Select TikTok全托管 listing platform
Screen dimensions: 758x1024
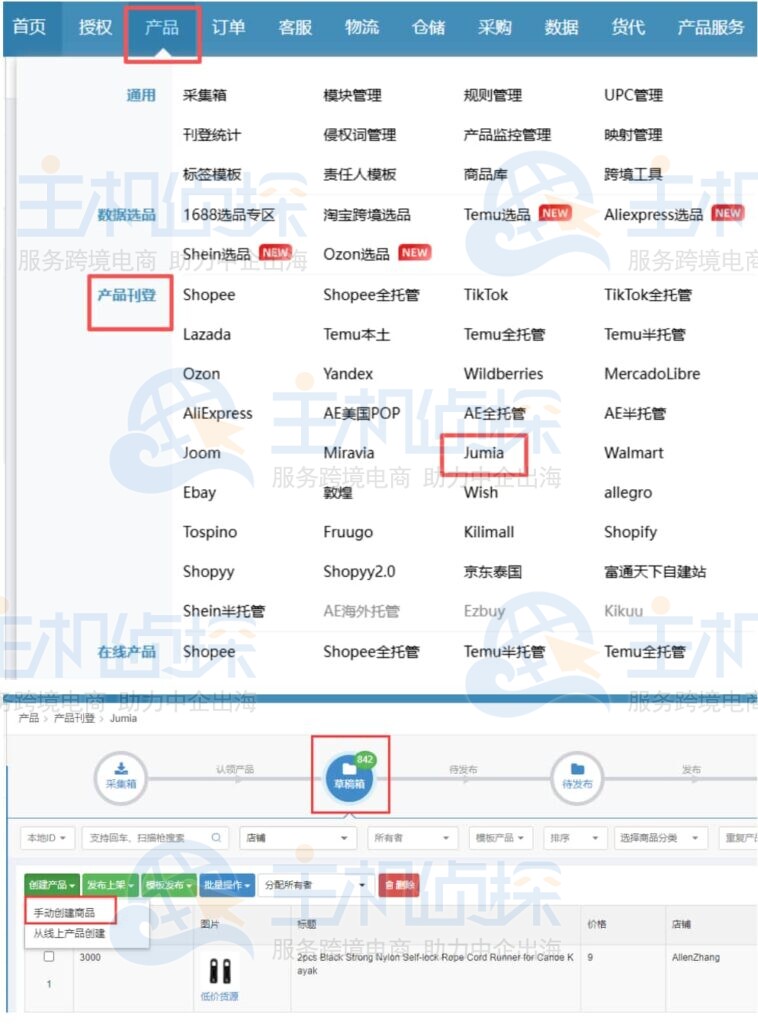pyautogui.click(x=648, y=295)
